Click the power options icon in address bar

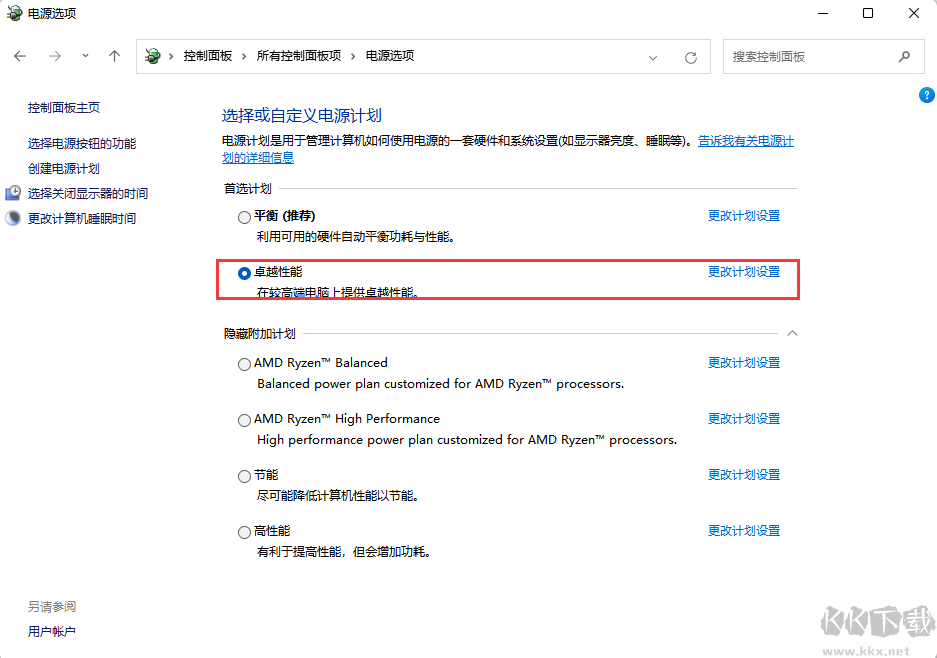click(153, 57)
